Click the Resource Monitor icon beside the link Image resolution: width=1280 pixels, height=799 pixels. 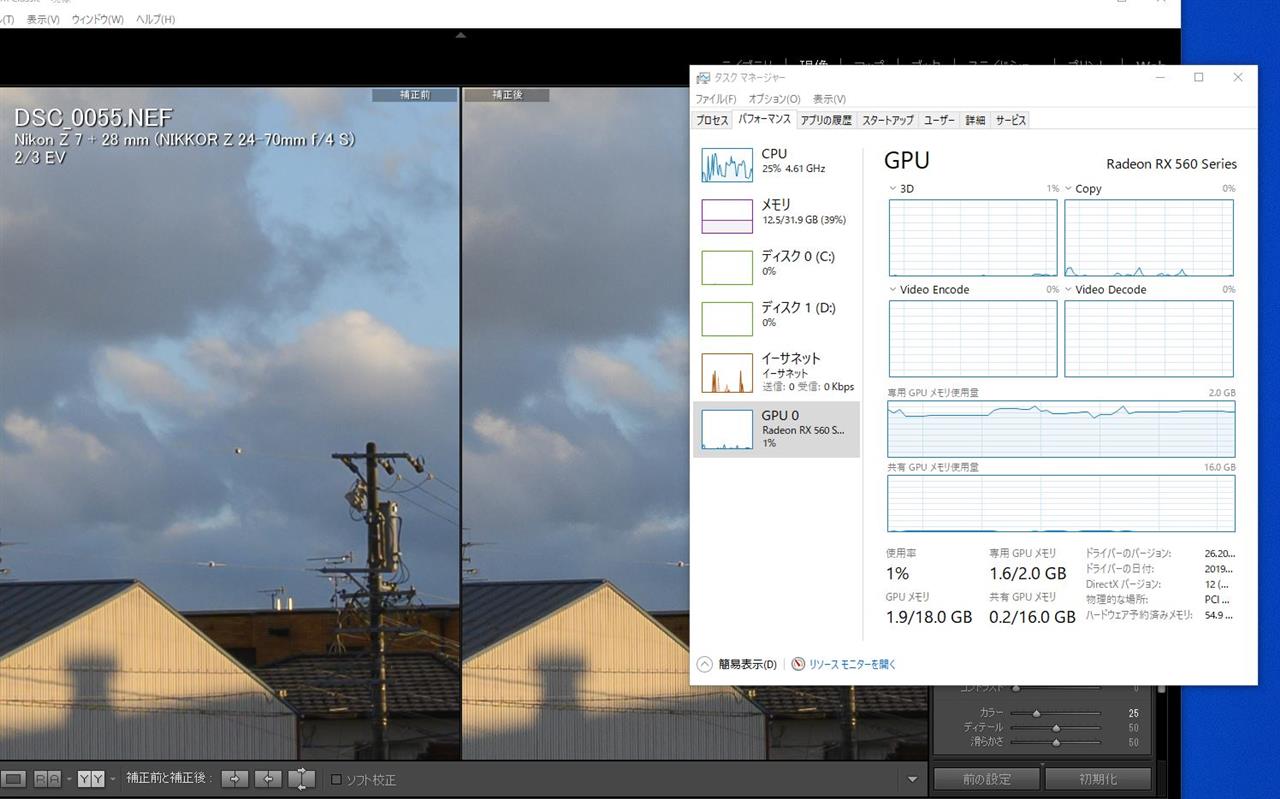pos(798,664)
